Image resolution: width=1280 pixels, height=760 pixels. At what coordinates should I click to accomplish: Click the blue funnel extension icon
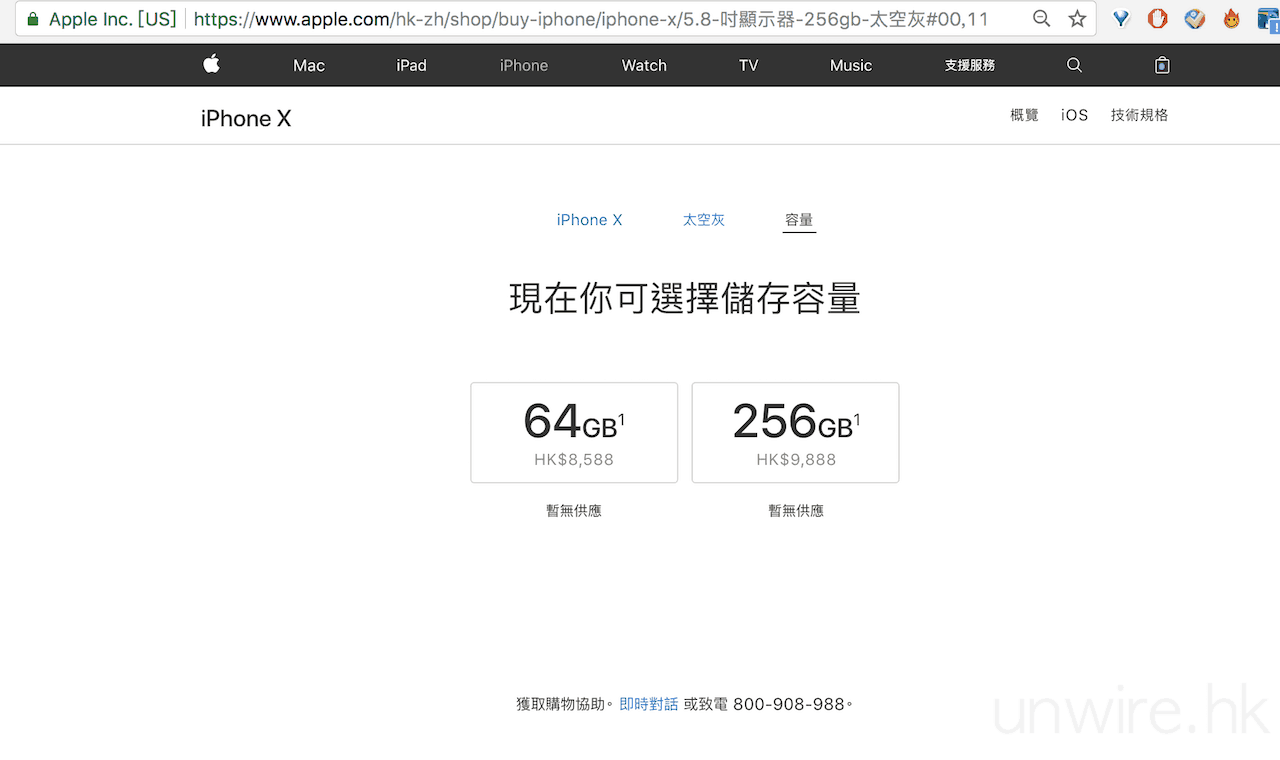(x=1122, y=19)
